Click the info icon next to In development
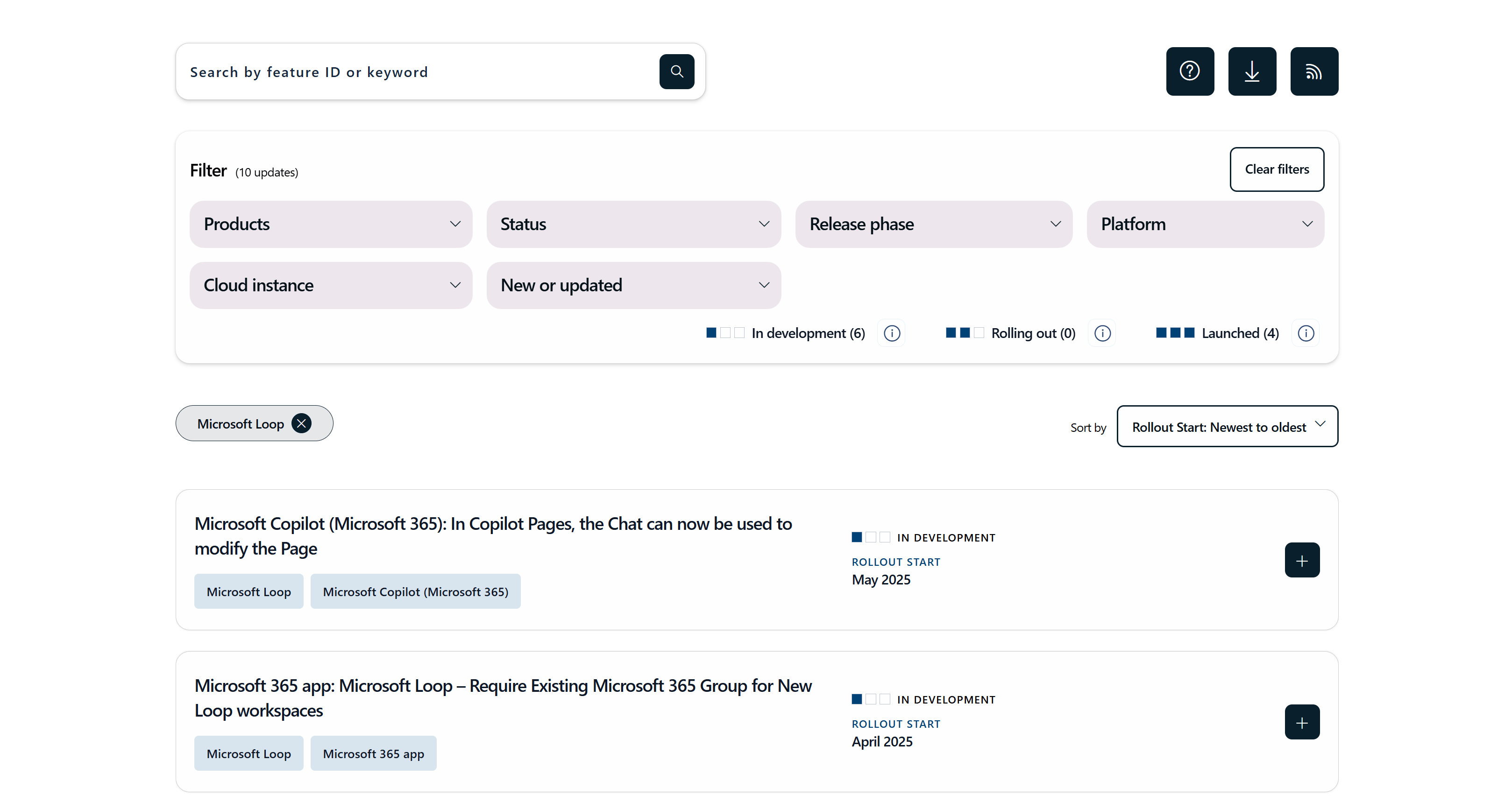 point(892,333)
